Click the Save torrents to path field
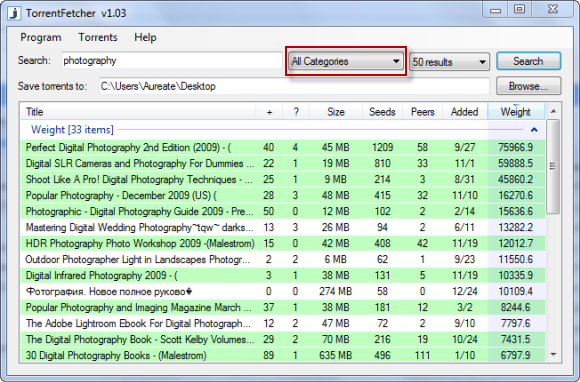 click(x=294, y=86)
